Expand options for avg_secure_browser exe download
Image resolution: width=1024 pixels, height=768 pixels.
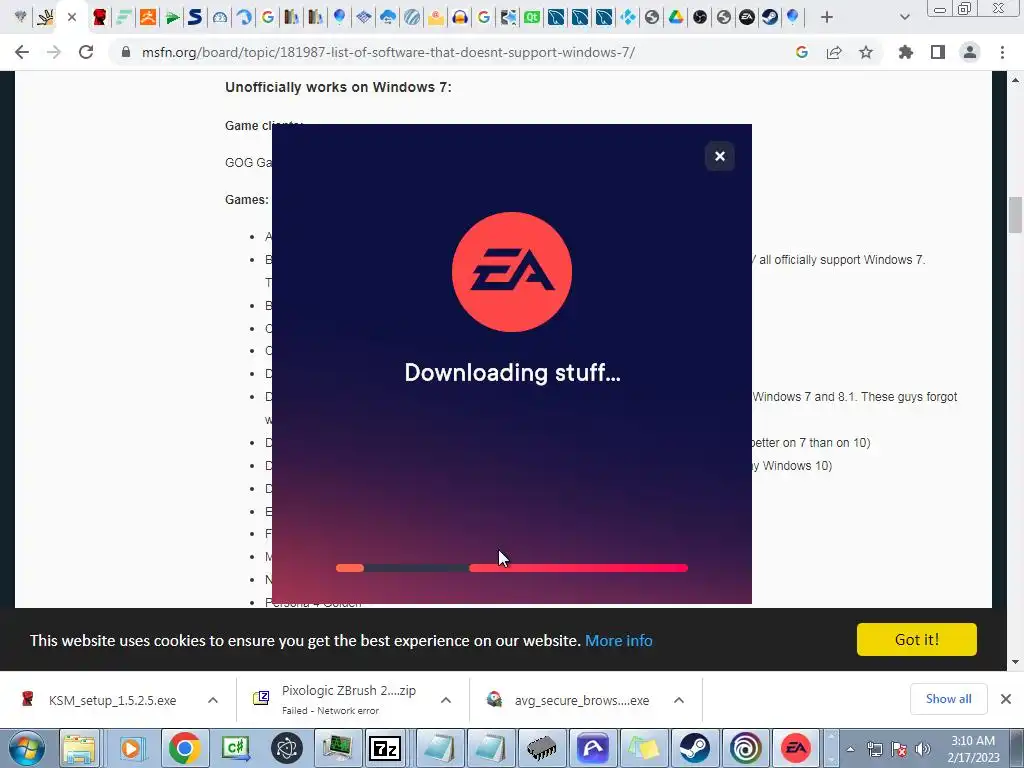pyautogui.click(x=679, y=700)
